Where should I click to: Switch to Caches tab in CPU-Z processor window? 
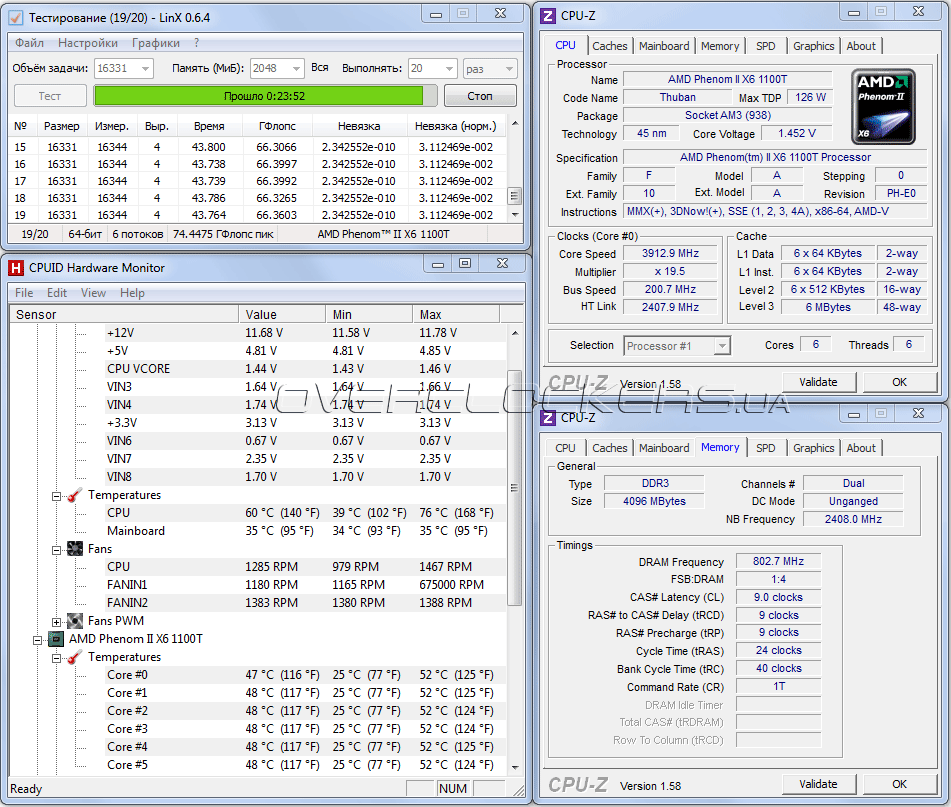[x=609, y=45]
